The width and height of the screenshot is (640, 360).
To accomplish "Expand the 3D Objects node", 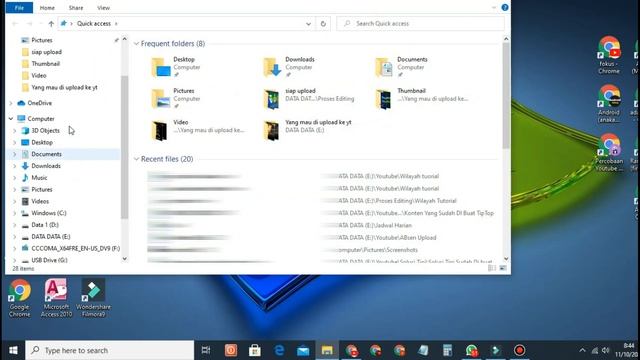I will [x=15, y=131].
